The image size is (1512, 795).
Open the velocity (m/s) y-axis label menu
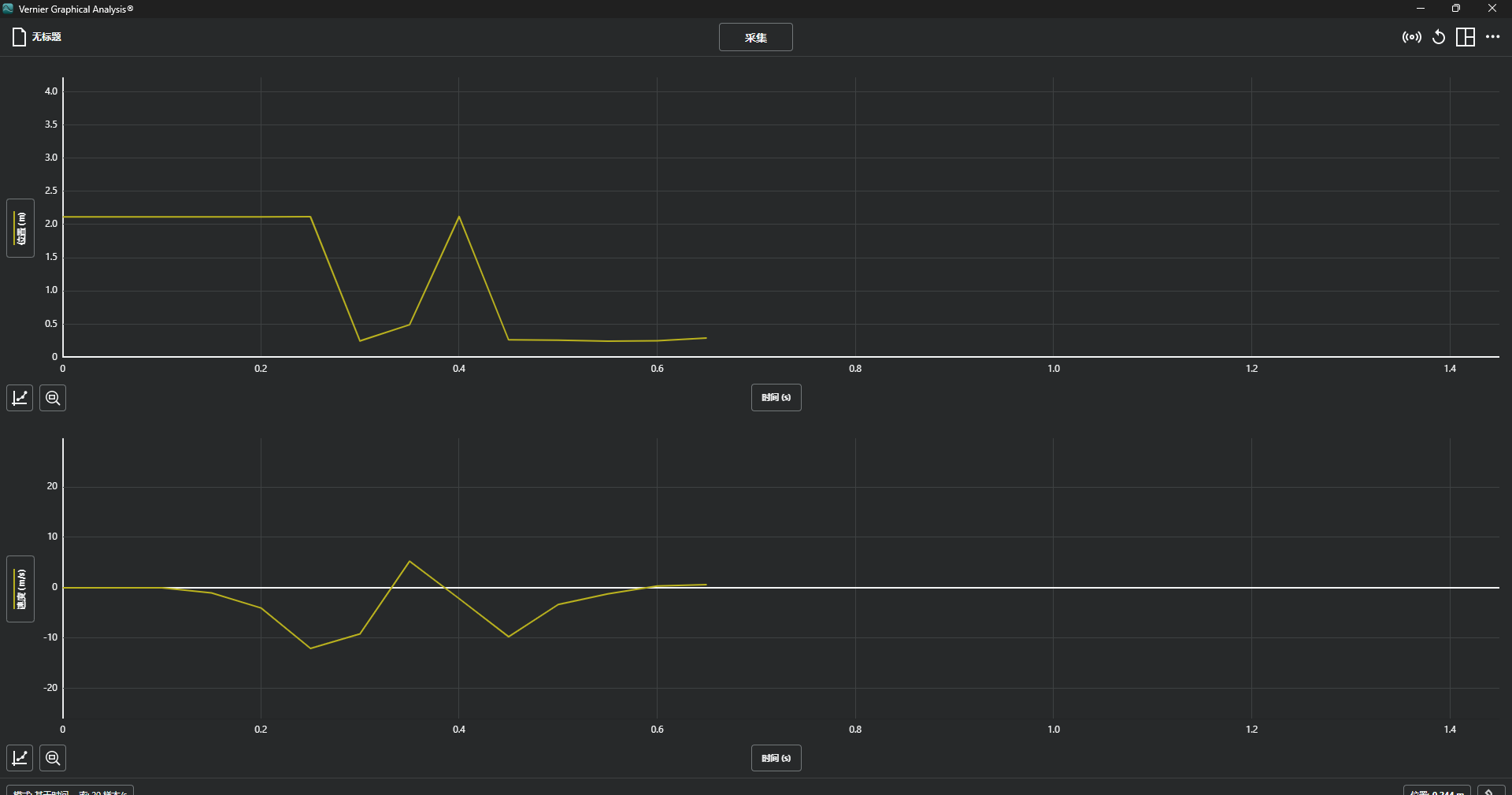(20, 589)
